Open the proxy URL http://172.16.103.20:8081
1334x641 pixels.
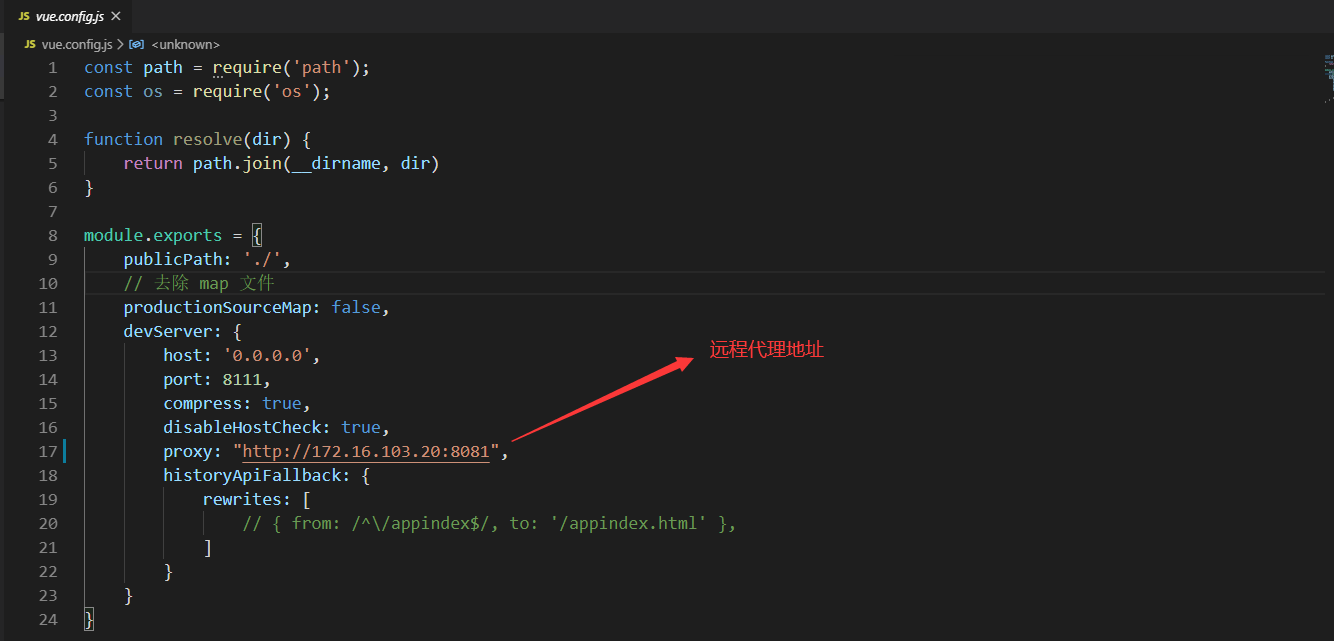(366, 452)
